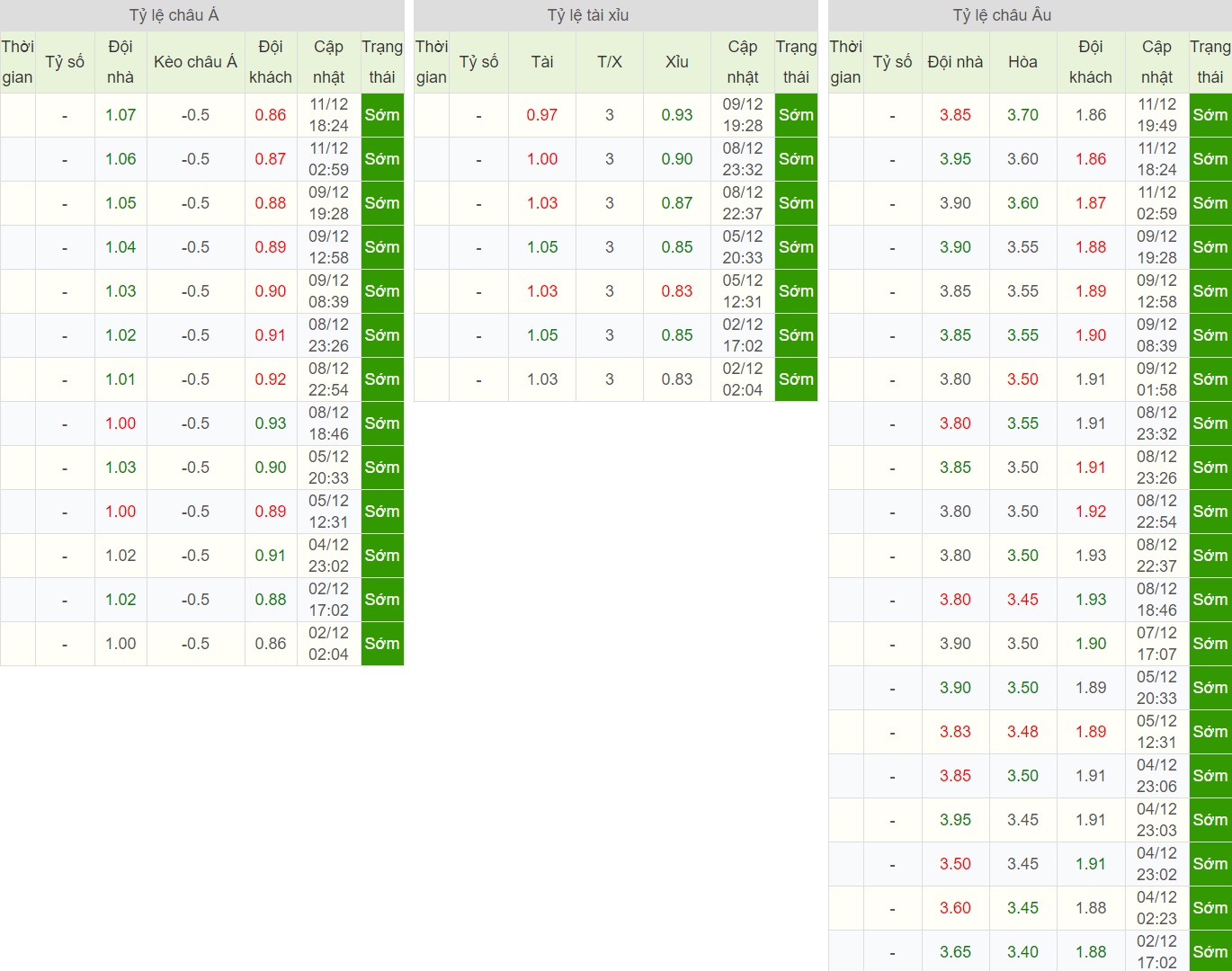Click 'Trạng thái' header in châu Âu table
This screenshot has width=1232, height=971.
tap(1210, 62)
